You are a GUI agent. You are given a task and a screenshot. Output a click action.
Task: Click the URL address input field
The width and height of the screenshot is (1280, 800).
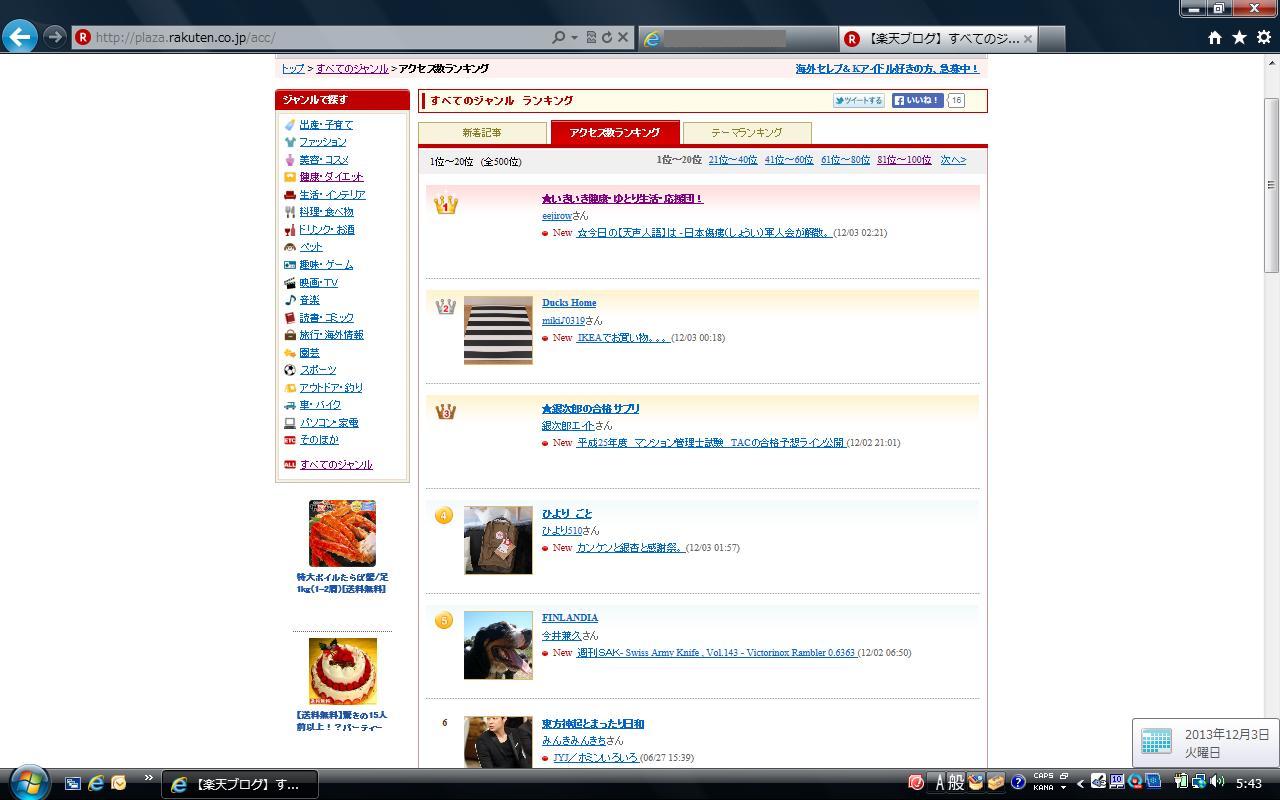coord(320,37)
